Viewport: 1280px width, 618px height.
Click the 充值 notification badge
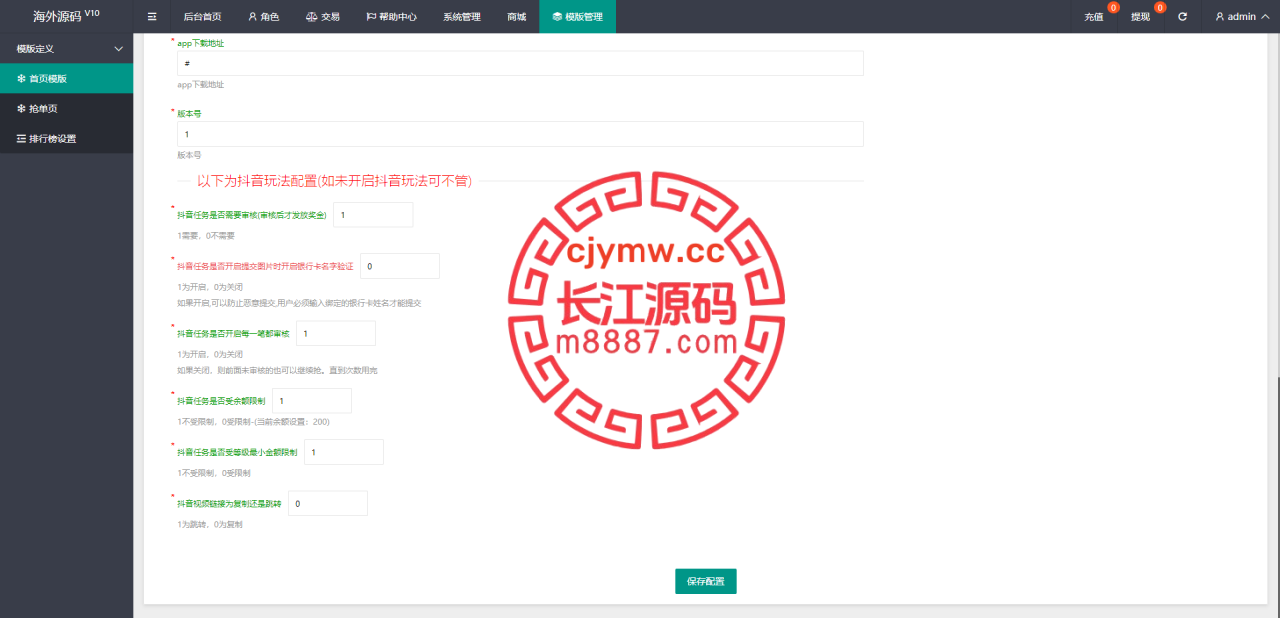click(x=1113, y=8)
